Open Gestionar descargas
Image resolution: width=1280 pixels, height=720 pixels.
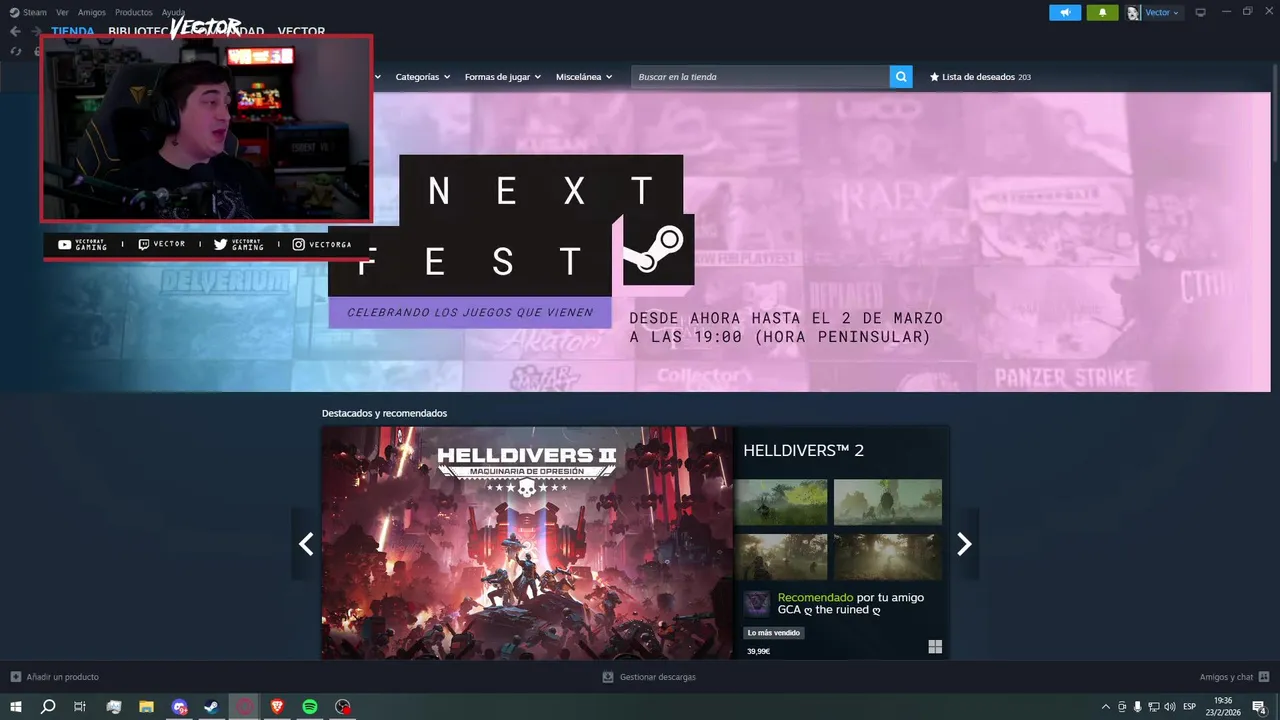pyautogui.click(x=657, y=677)
